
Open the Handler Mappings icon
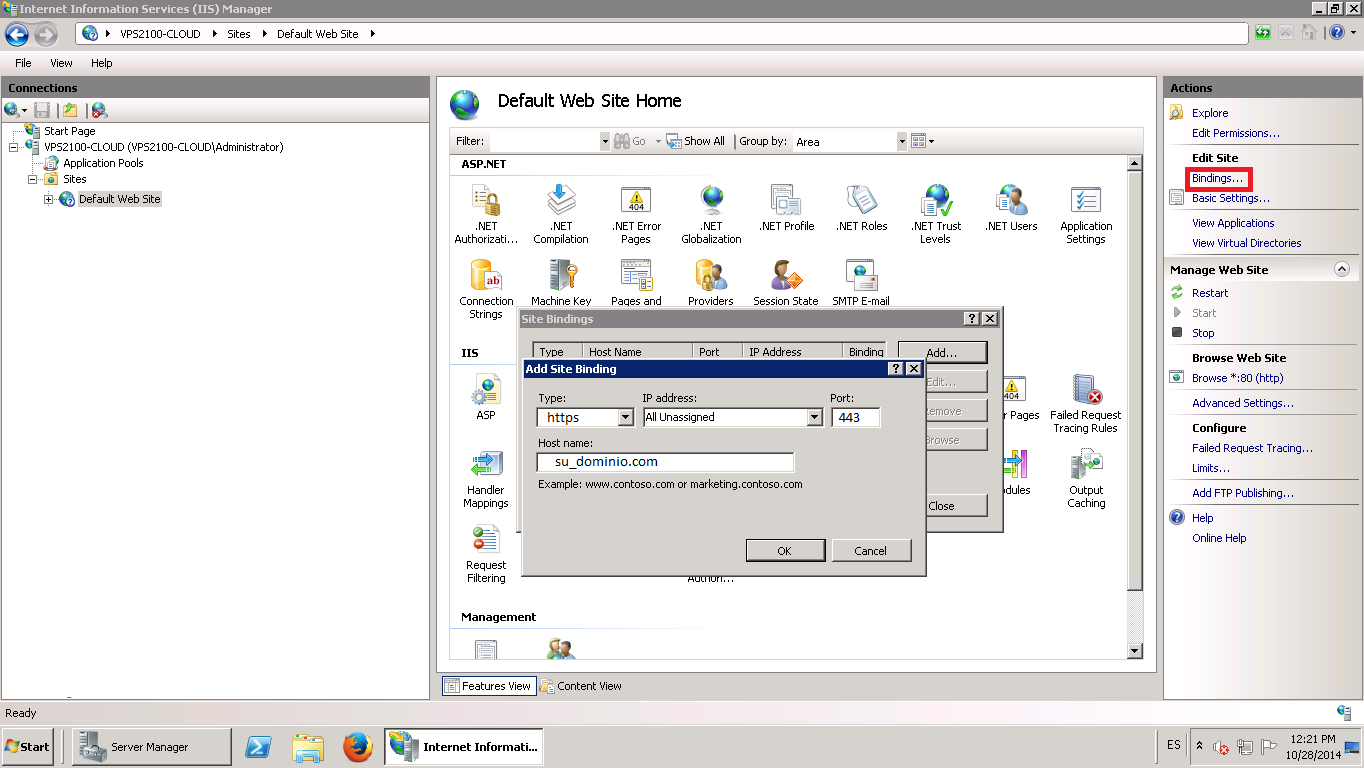[486, 478]
